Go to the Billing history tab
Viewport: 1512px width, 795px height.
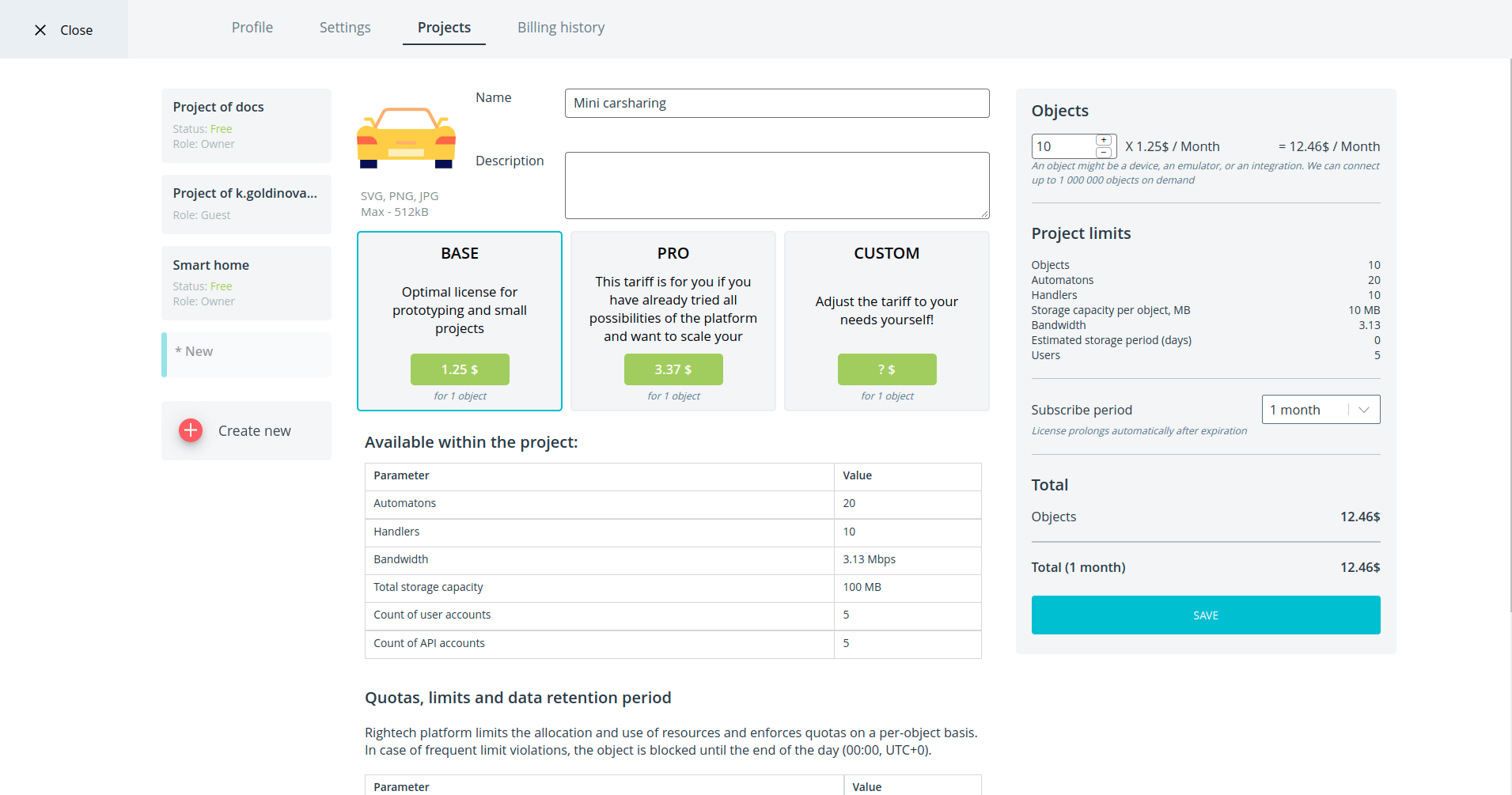[561, 28]
